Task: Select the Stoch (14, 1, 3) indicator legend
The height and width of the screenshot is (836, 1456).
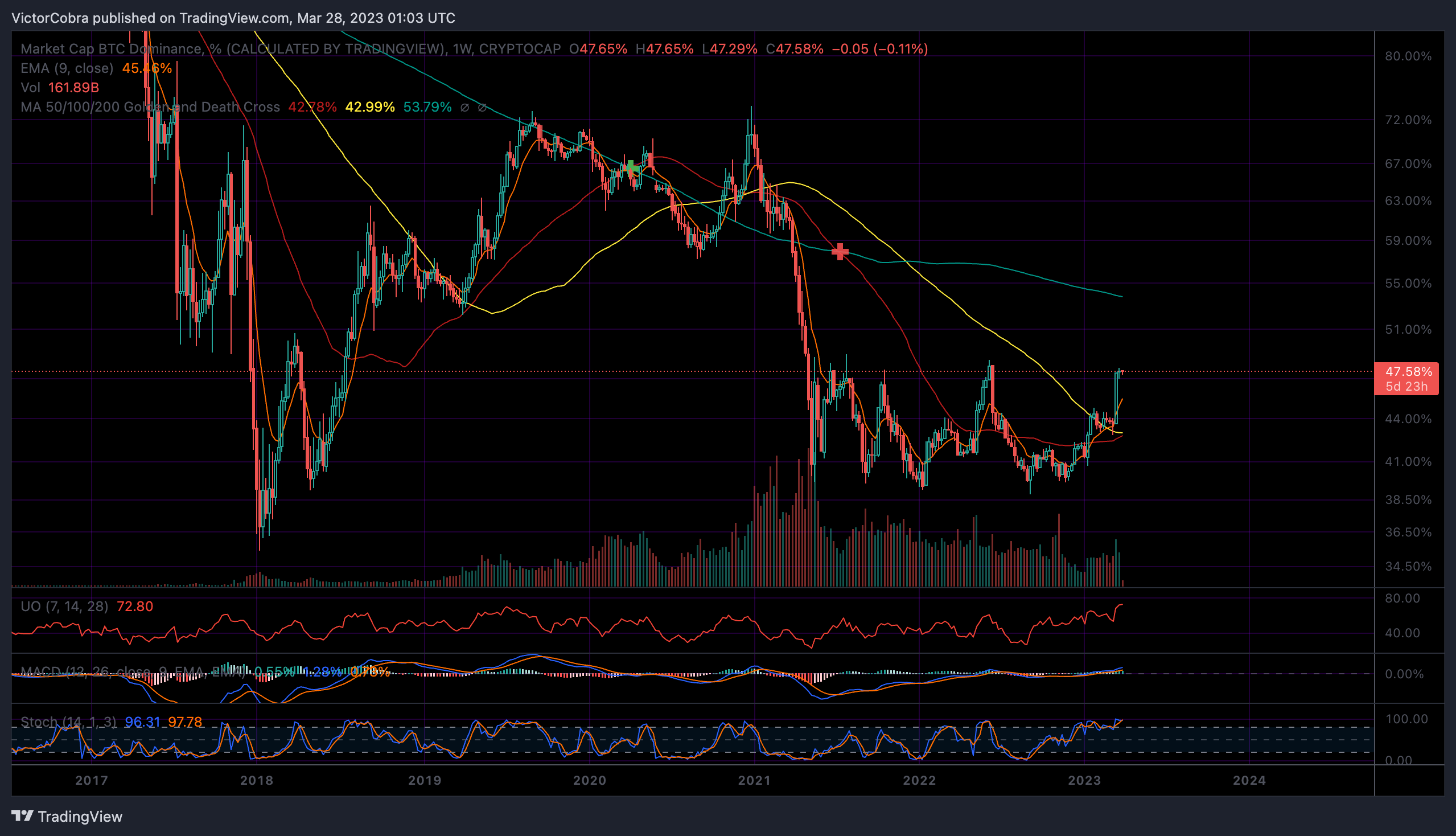Action: point(68,722)
